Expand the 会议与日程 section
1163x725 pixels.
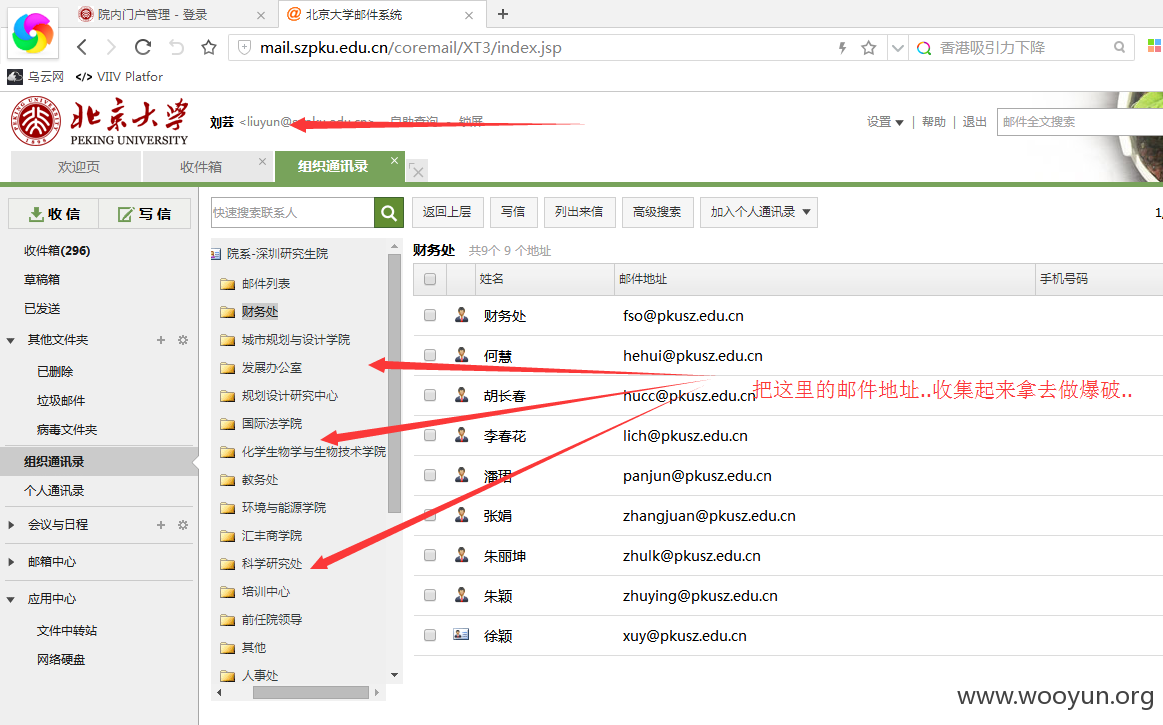pos(10,525)
